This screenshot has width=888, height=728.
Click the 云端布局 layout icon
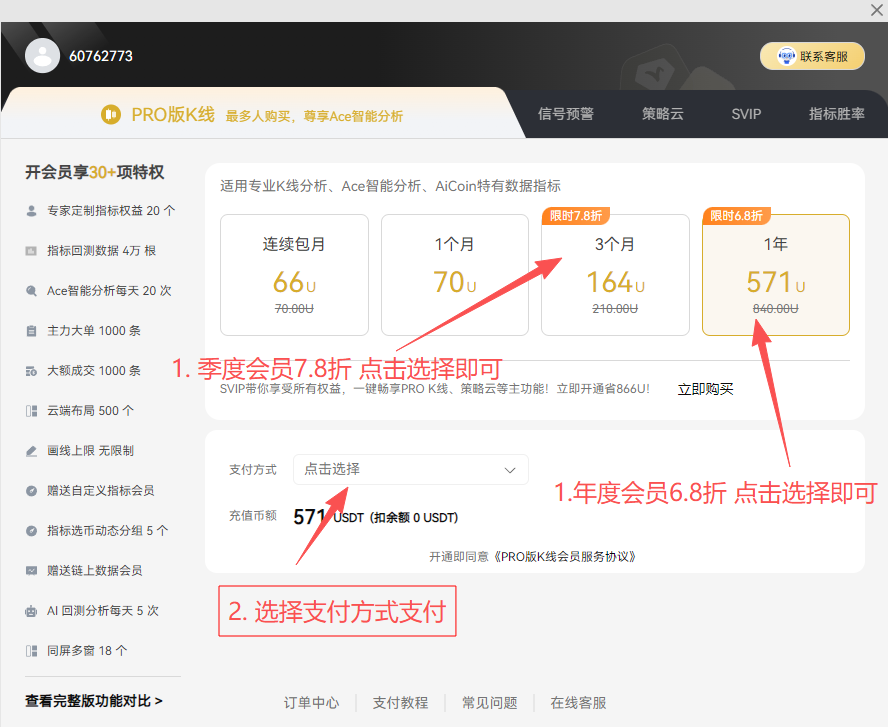point(33,410)
